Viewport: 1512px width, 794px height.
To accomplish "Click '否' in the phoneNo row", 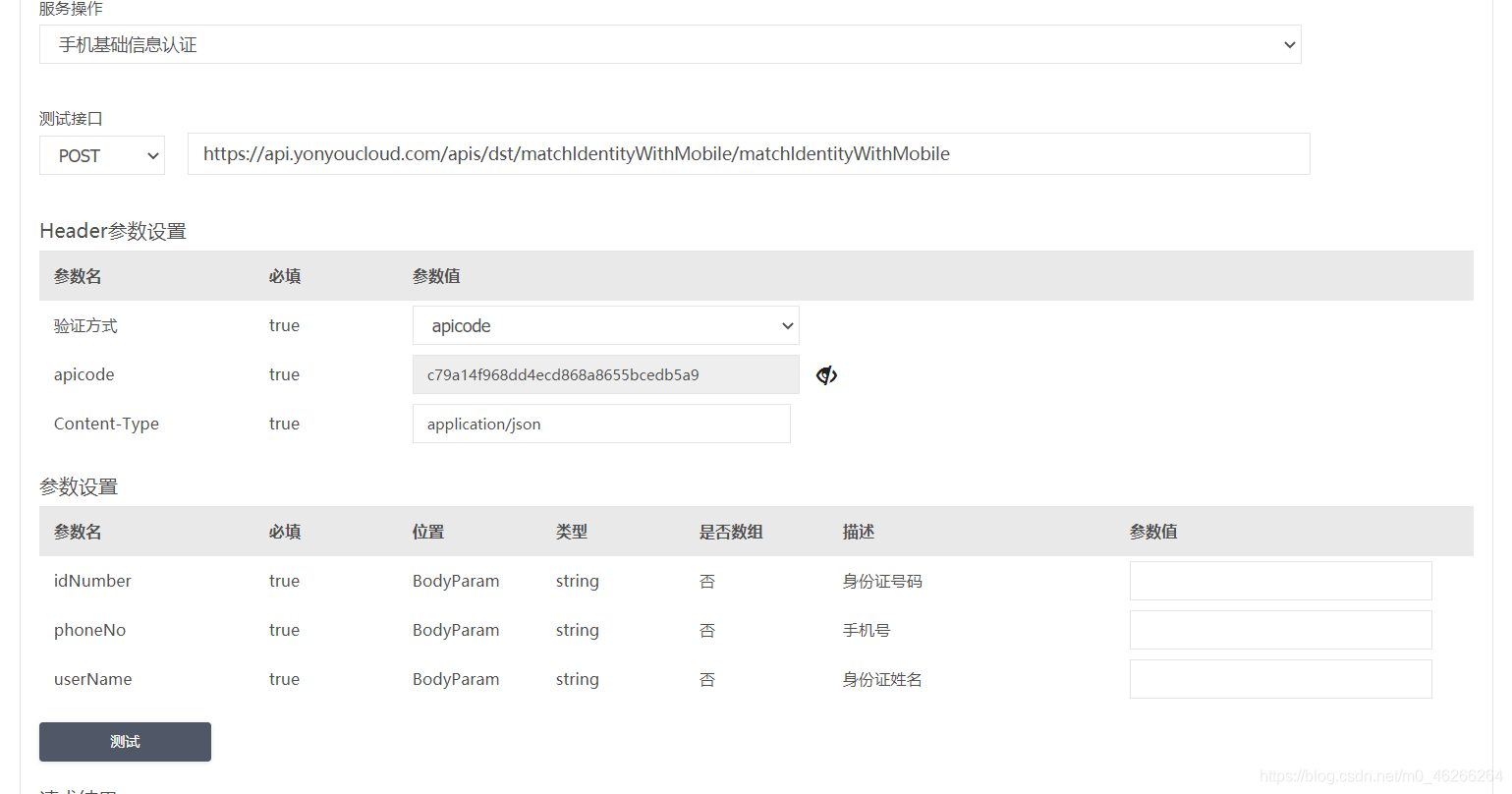I will (x=706, y=630).
